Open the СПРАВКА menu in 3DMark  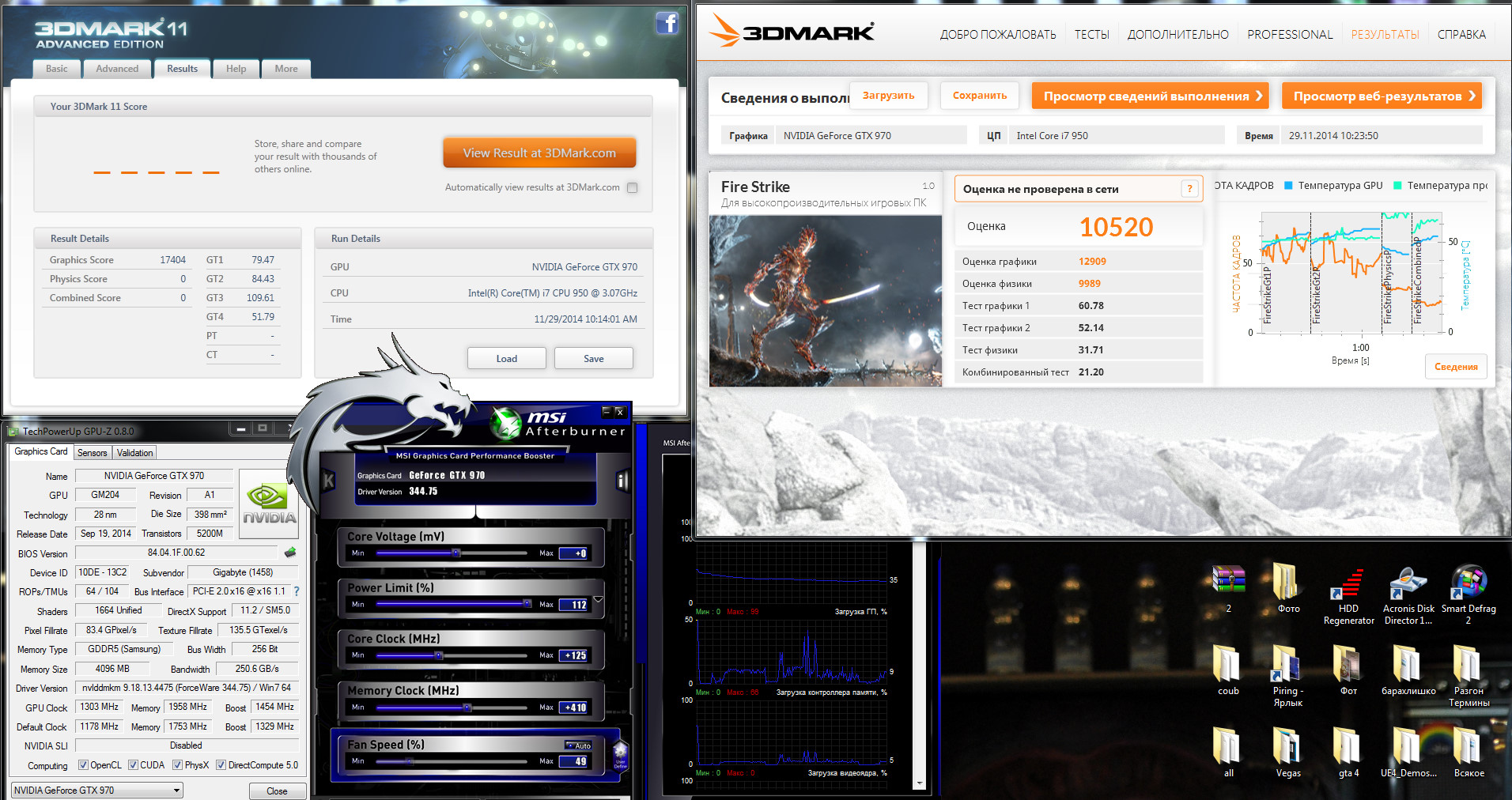pyautogui.click(x=1461, y=35)
